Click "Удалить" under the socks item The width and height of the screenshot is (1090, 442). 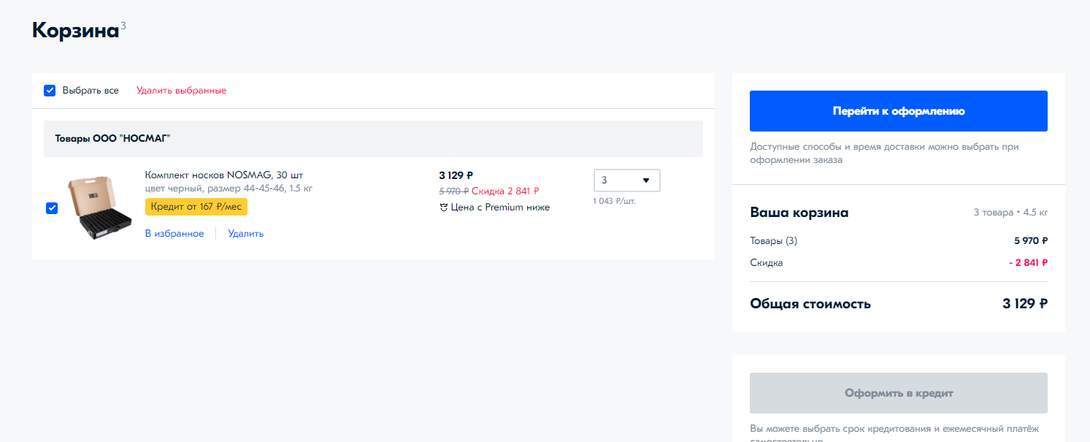[245, 234]
